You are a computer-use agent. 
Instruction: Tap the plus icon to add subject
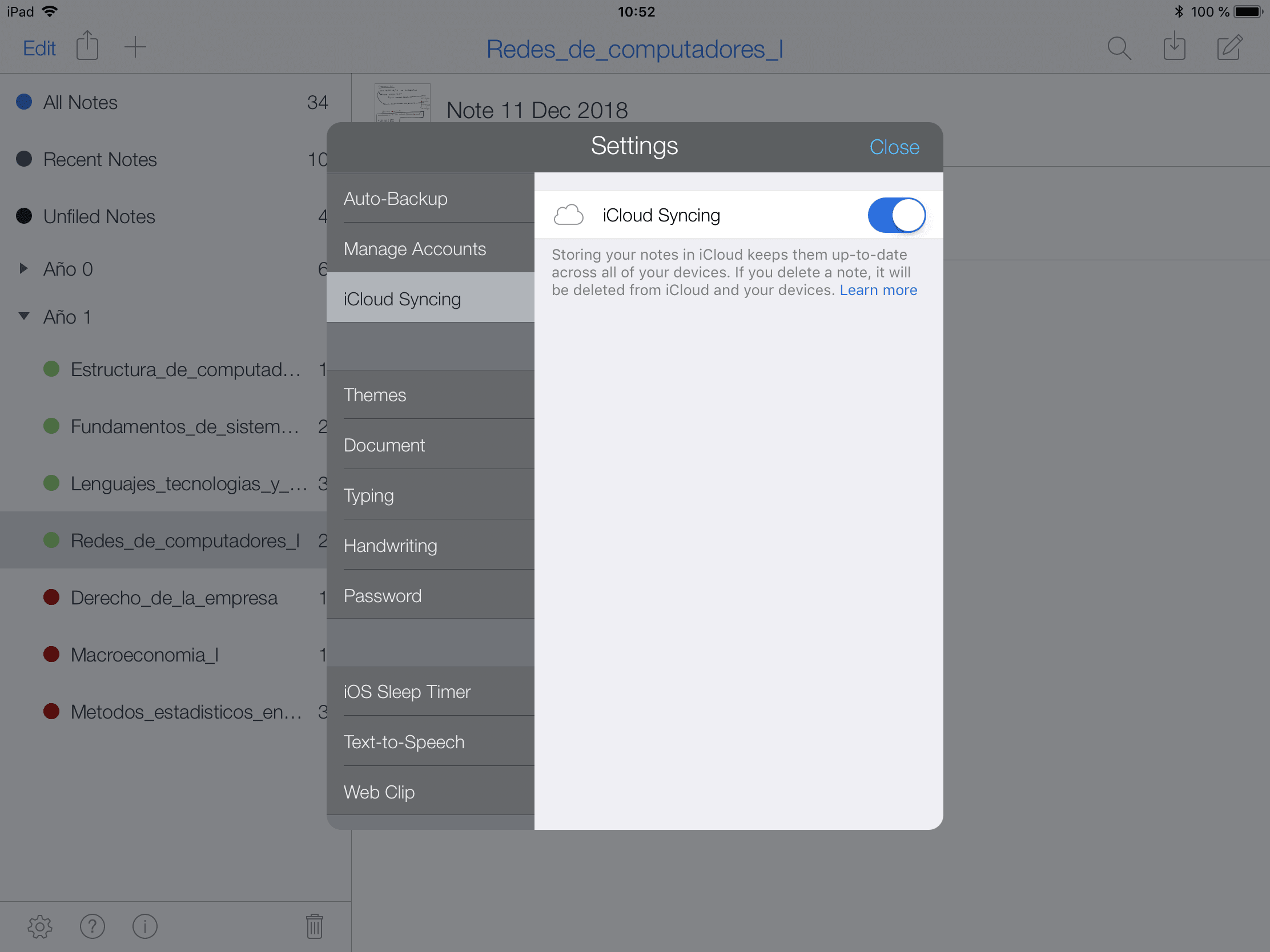(x=135, y=47)
